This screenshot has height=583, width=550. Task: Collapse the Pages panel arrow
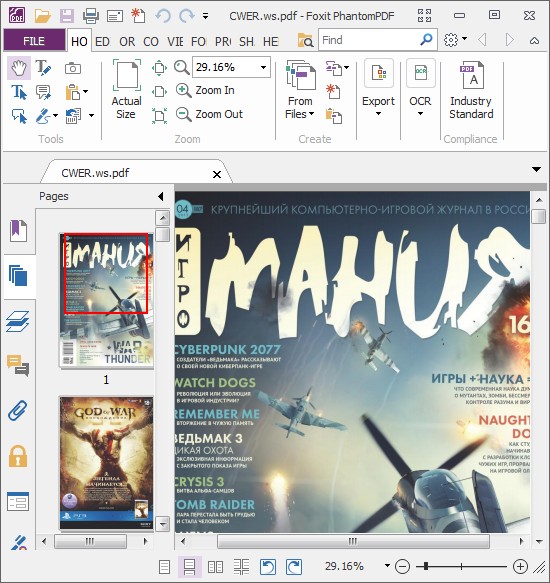161,196
